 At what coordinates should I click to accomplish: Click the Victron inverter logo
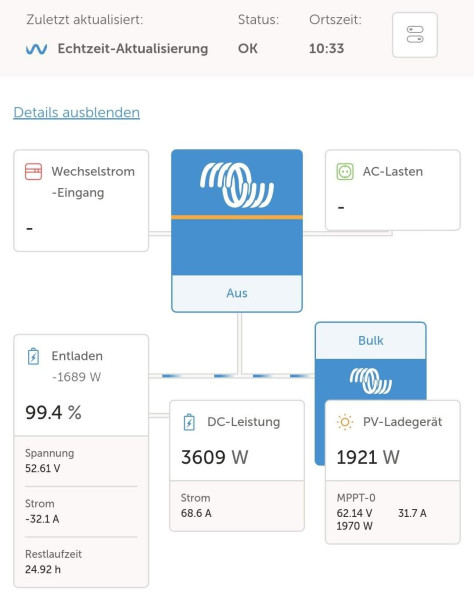(x=237, y=185)
